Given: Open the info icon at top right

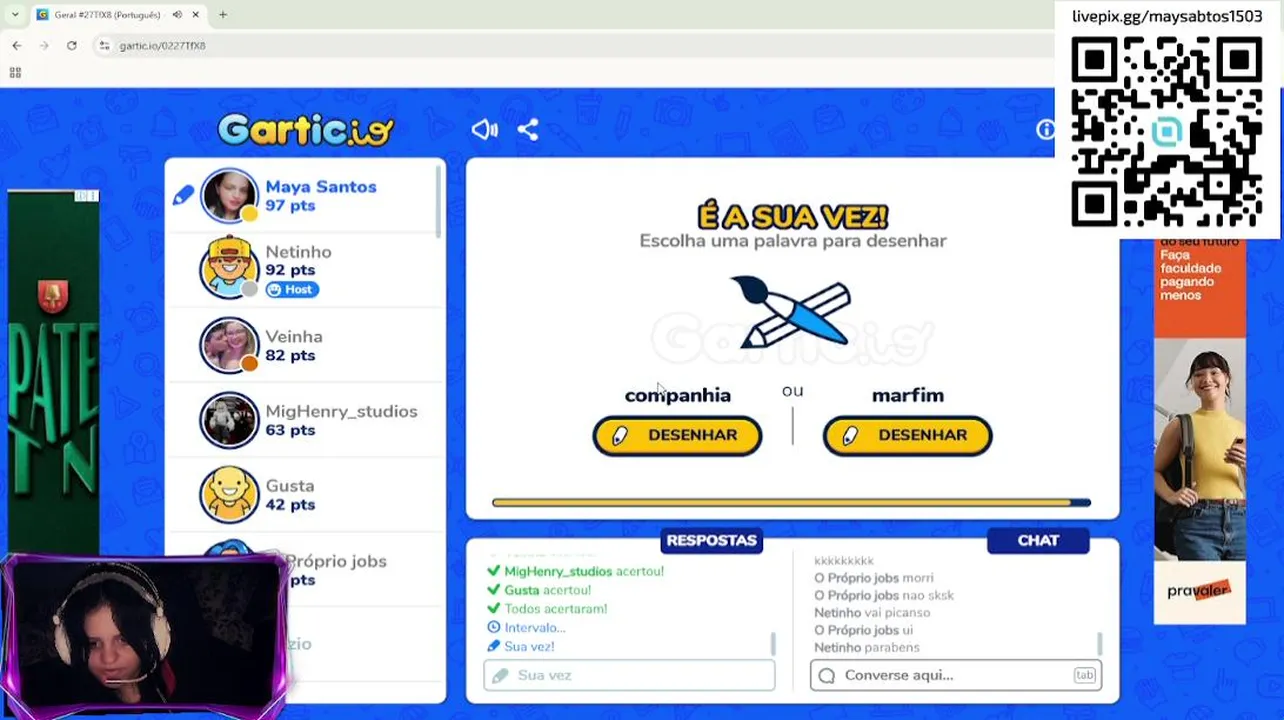Looking at the screenshot, I should coord(1045,130).
